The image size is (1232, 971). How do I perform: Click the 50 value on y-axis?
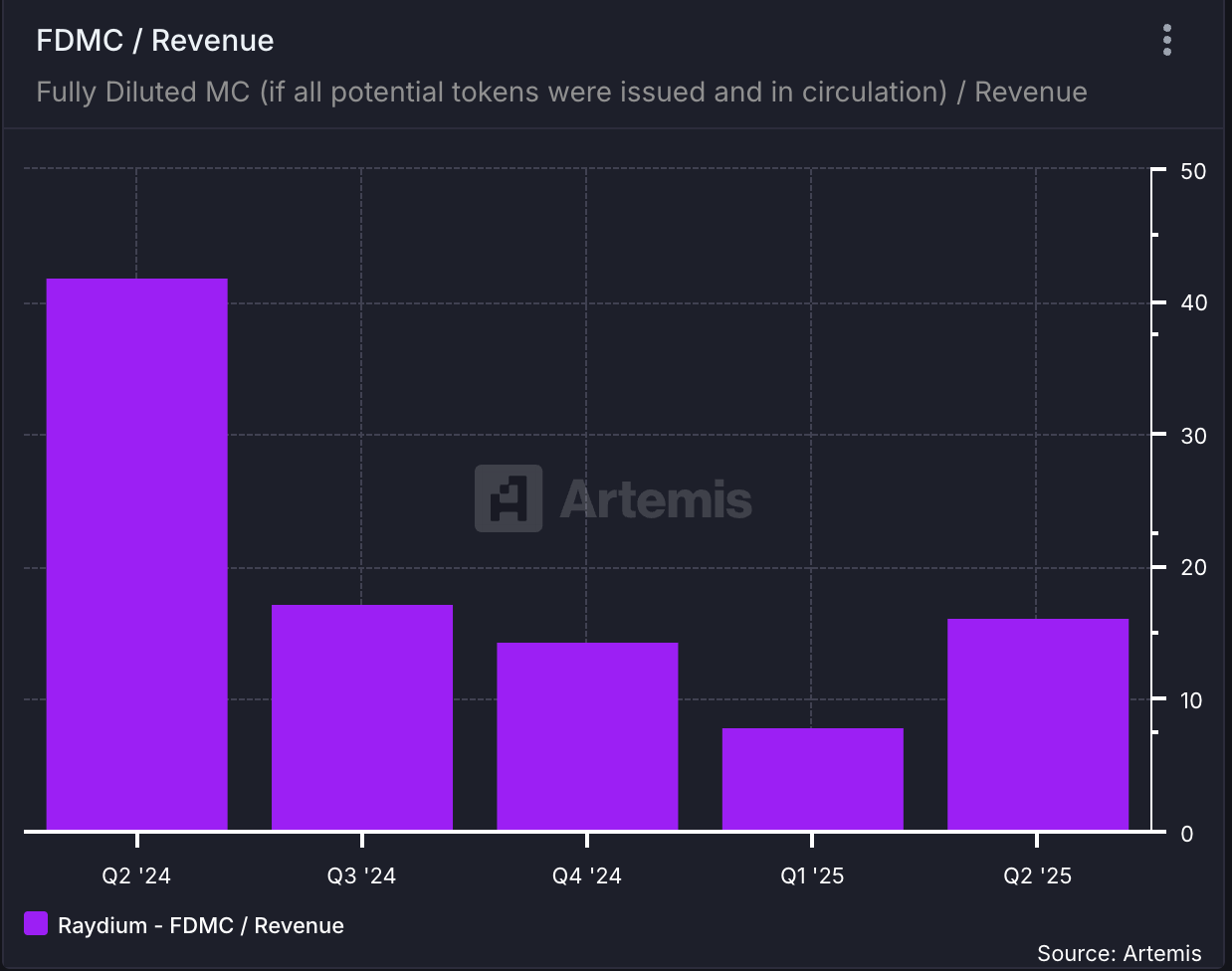(1193, 171)
